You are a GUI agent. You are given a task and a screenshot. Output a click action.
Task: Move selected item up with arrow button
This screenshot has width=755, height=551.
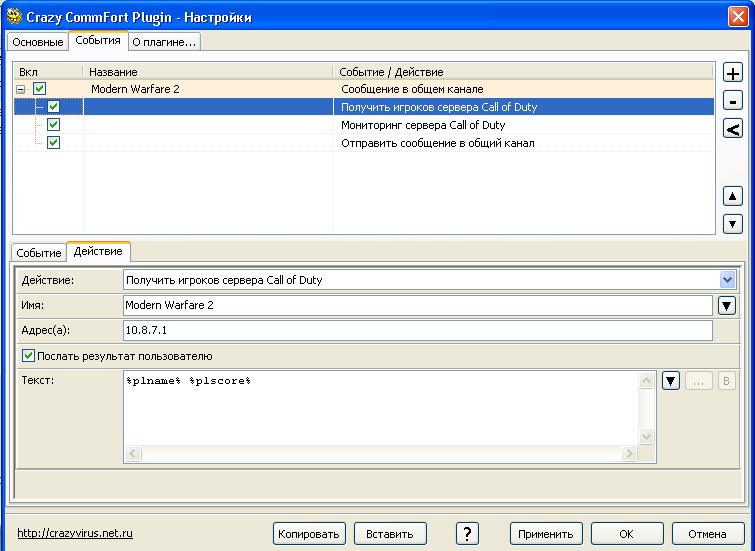point(732,196)
